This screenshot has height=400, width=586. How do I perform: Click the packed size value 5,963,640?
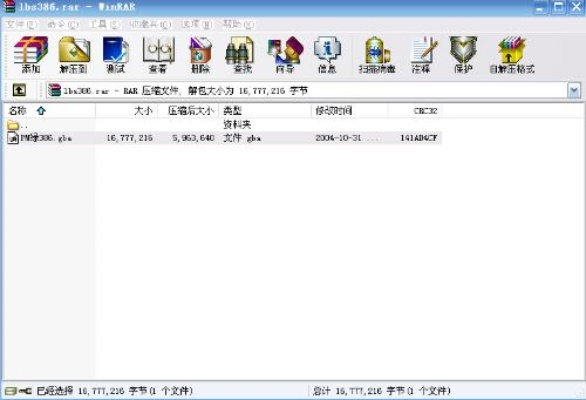[x=193, y=138]
